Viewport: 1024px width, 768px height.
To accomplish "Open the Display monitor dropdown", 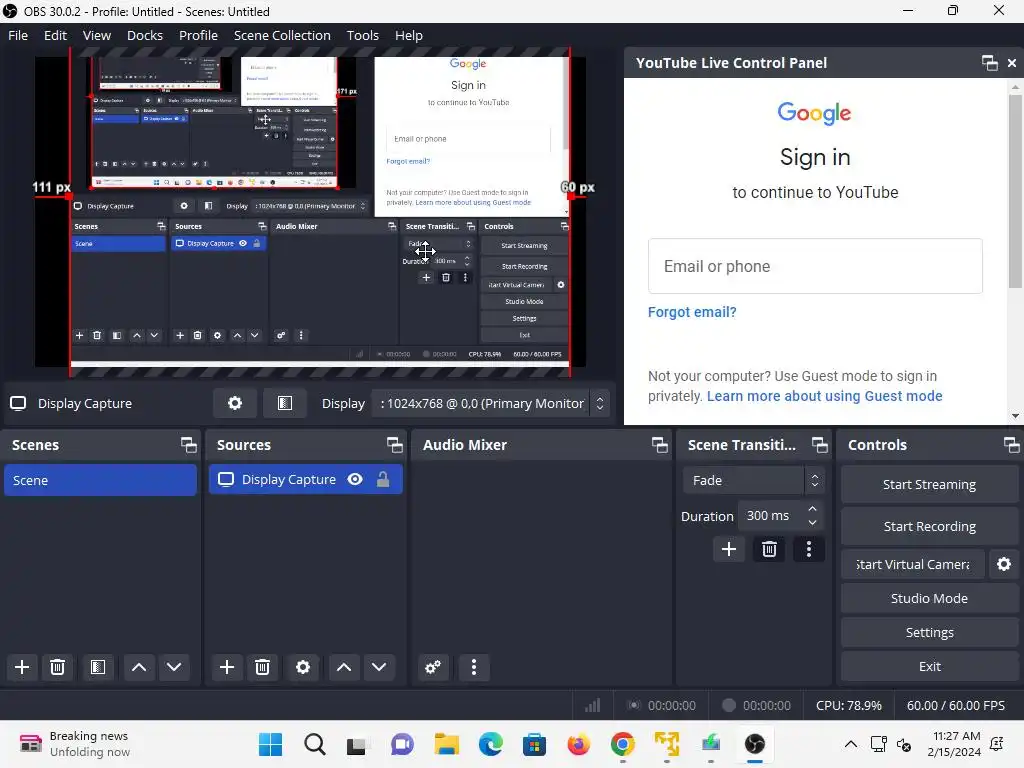I will (489, 404).
